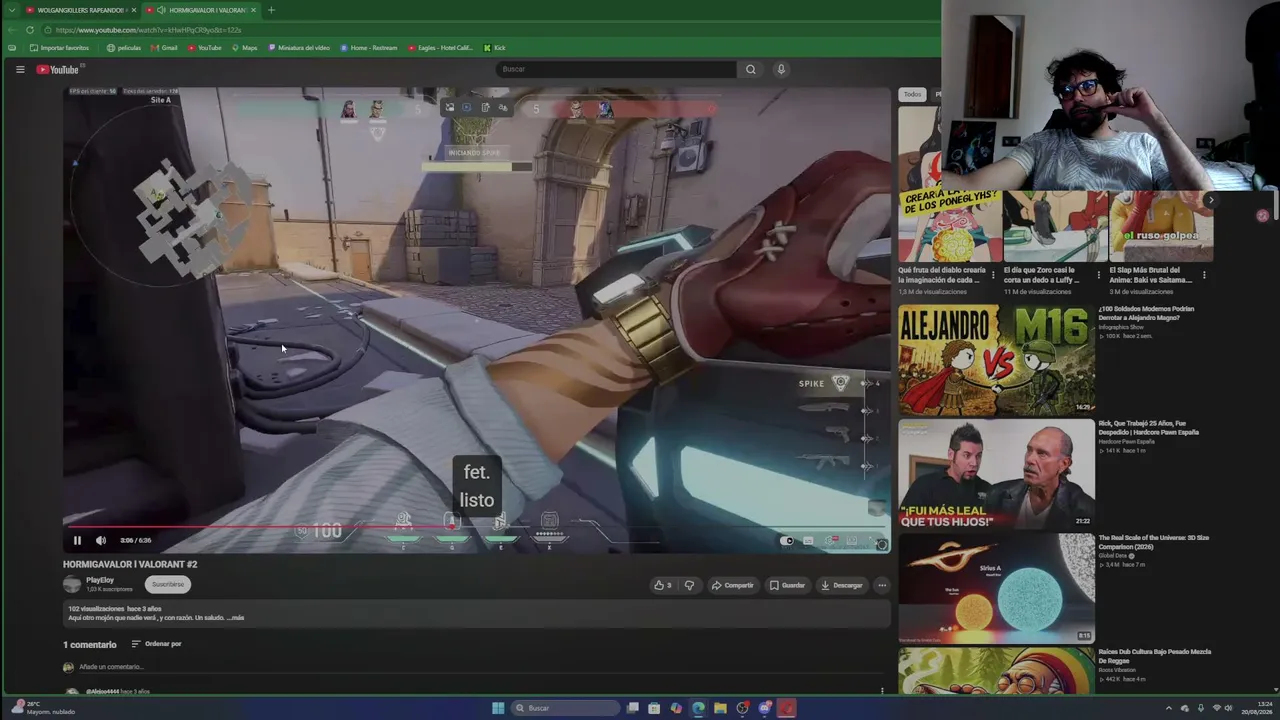The image size is (1280, 720).
Task: Open the Eagles - Hotel Calif... bookmark
Action: (x=440, y=48)
